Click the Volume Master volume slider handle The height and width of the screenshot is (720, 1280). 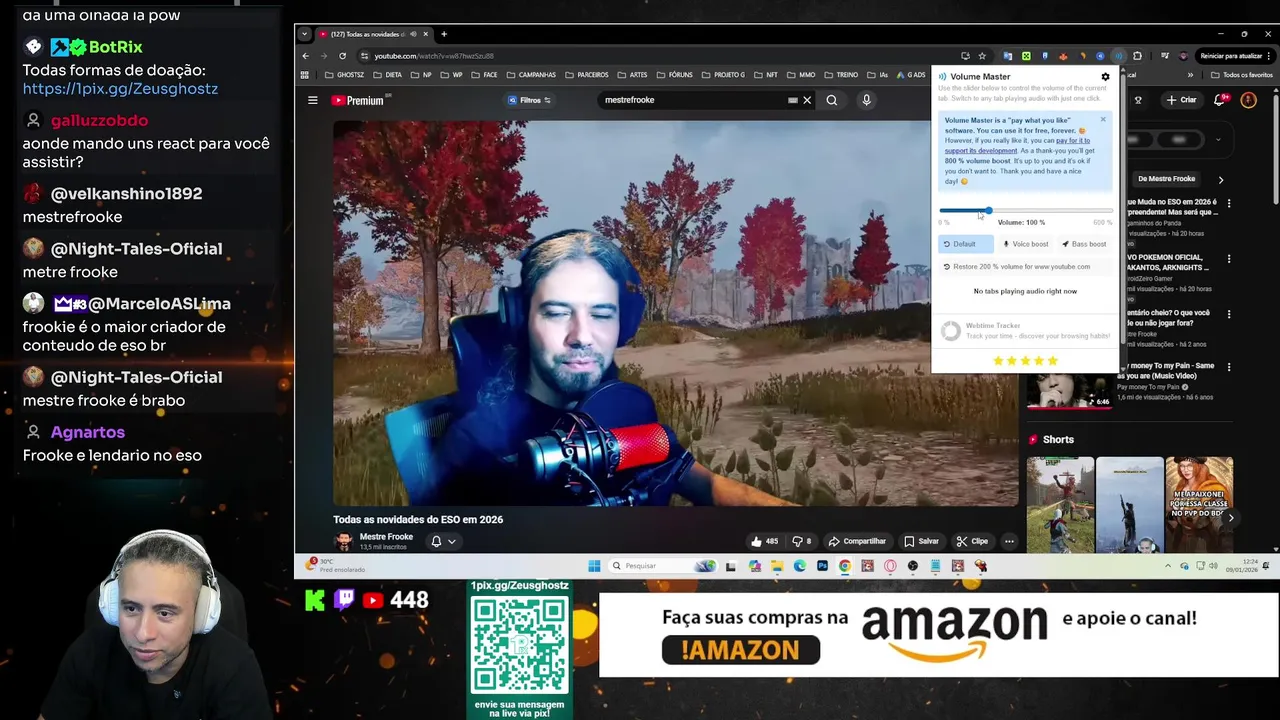(x=988, y=211)
